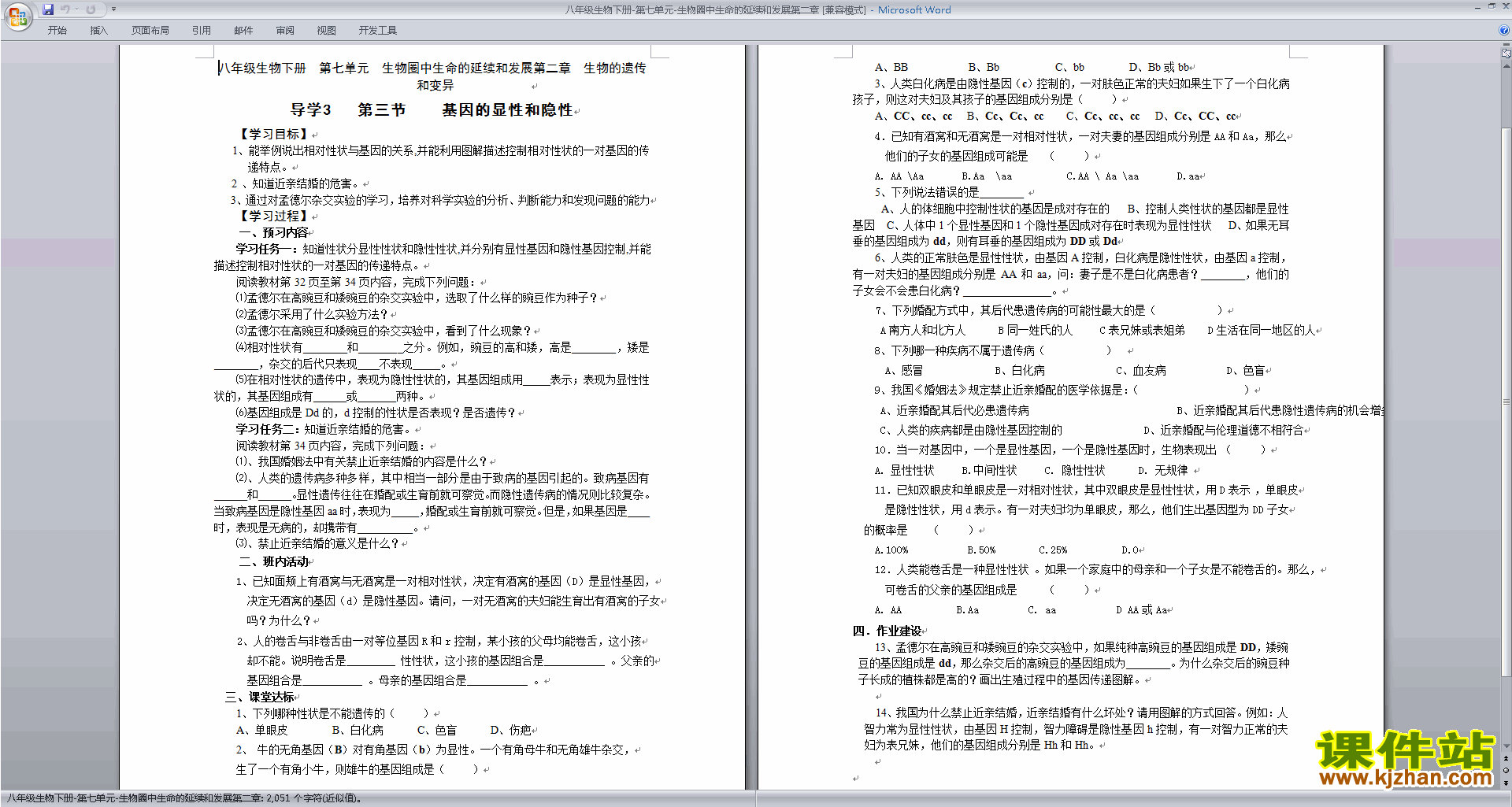
Task: Click answer option A、单眼皮
Action: [262, 730]
